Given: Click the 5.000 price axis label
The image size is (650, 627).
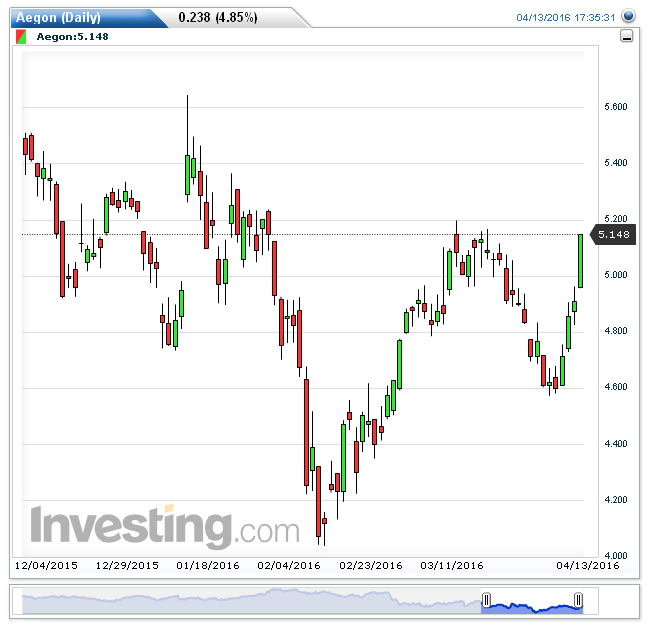Looking at the screenshot, I should pyautogui.click(x=616, y=275).
